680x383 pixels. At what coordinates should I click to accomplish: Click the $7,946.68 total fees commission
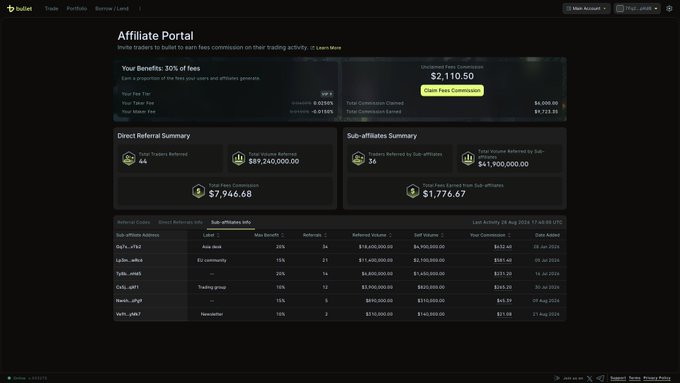230,194
